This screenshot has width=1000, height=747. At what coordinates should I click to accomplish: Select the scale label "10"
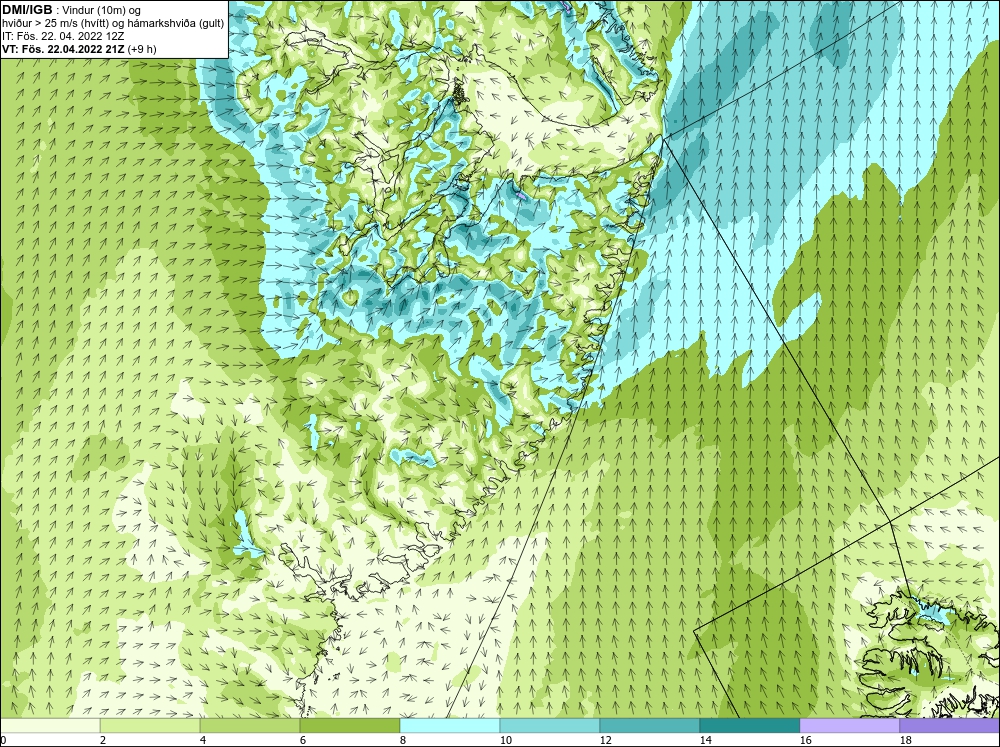click(x=506, y=740)
